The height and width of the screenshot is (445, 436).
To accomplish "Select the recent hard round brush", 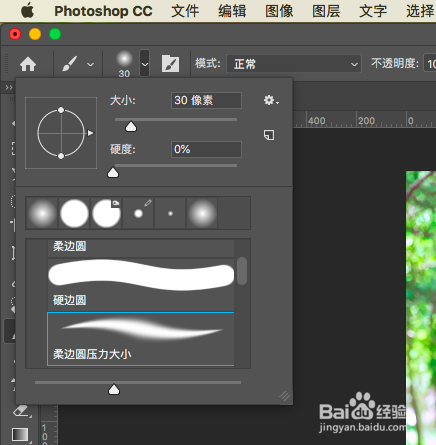I will click(x=74, y=213).
